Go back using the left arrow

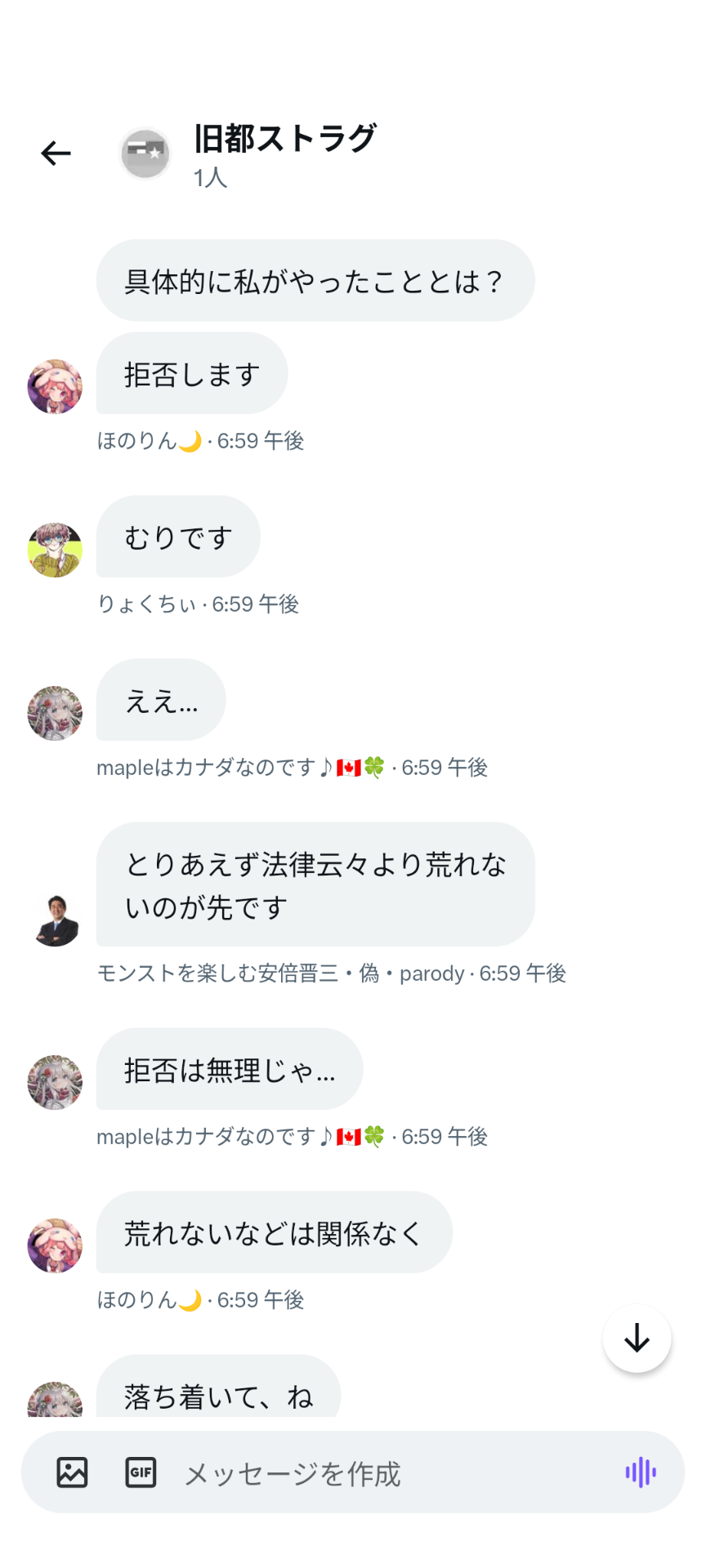coord(56,153)
